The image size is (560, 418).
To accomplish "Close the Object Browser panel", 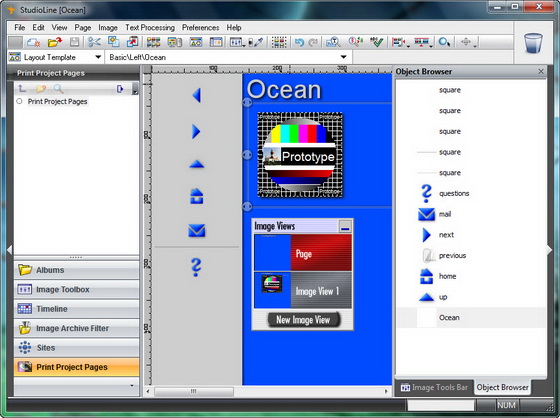I will tap(541, 71).
